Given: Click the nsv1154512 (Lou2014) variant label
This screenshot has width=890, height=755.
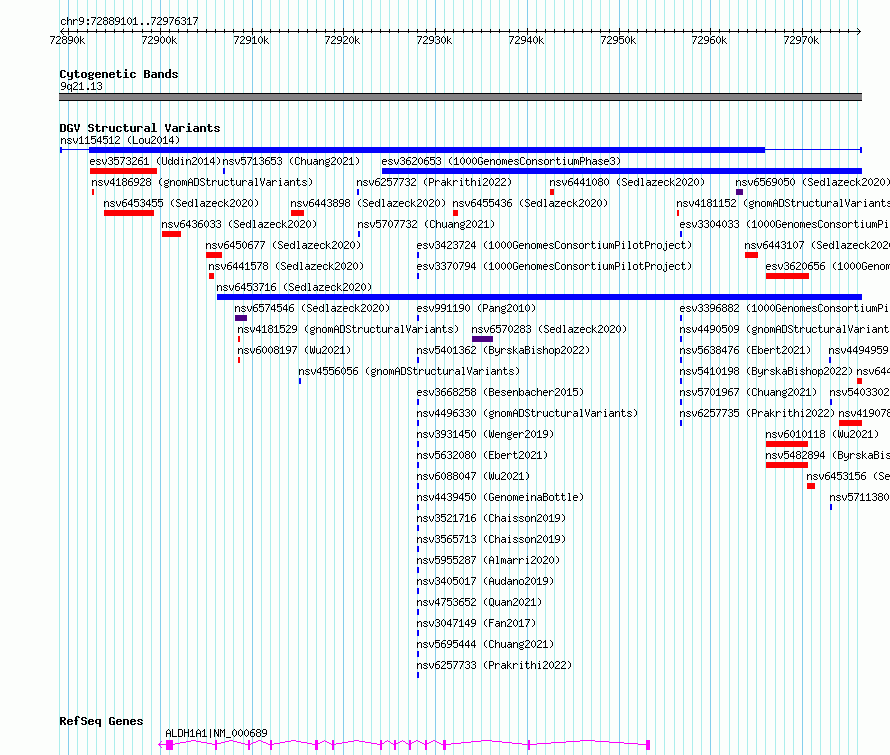Looking at the screenshot, I should [120, 140].
